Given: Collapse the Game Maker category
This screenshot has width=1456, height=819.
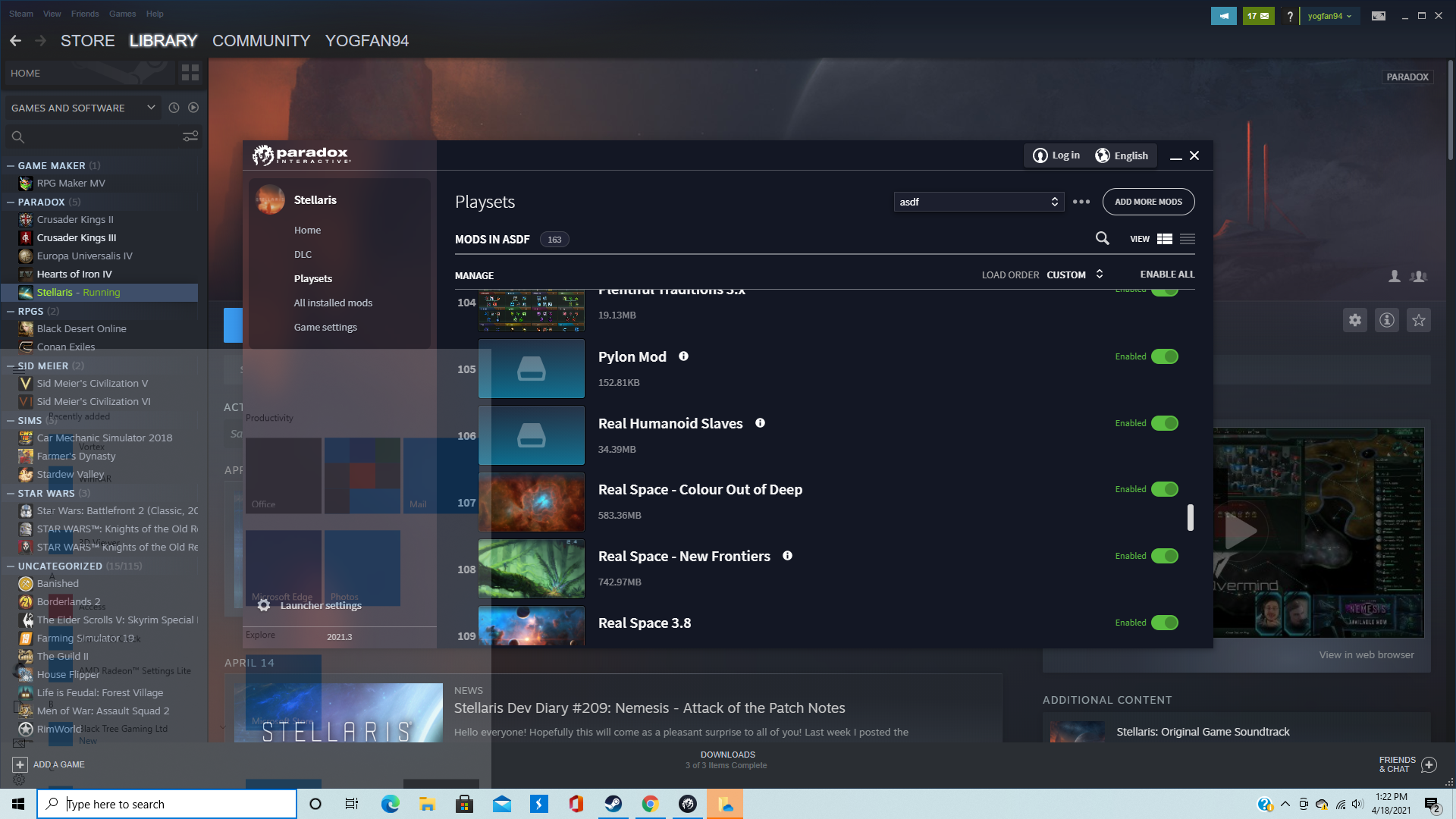Looking at the screenshot, I should click(11, 165).
